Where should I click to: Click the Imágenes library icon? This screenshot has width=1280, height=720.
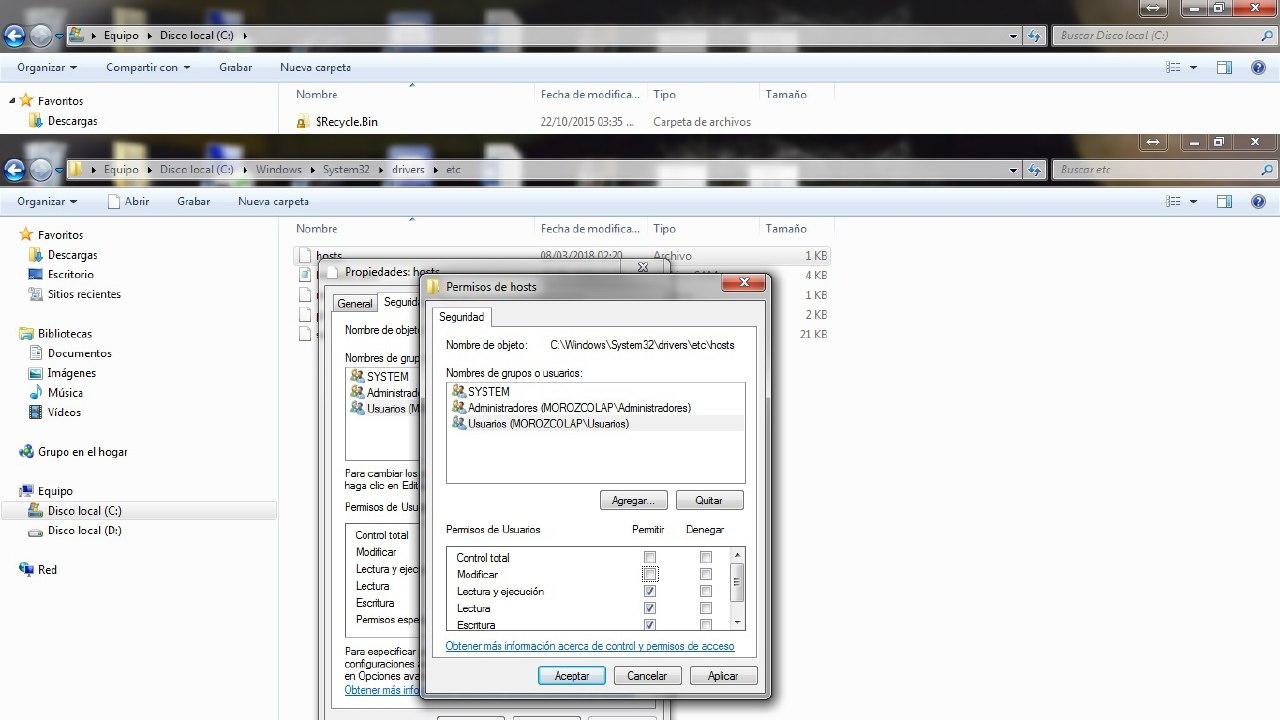[36, 373]
